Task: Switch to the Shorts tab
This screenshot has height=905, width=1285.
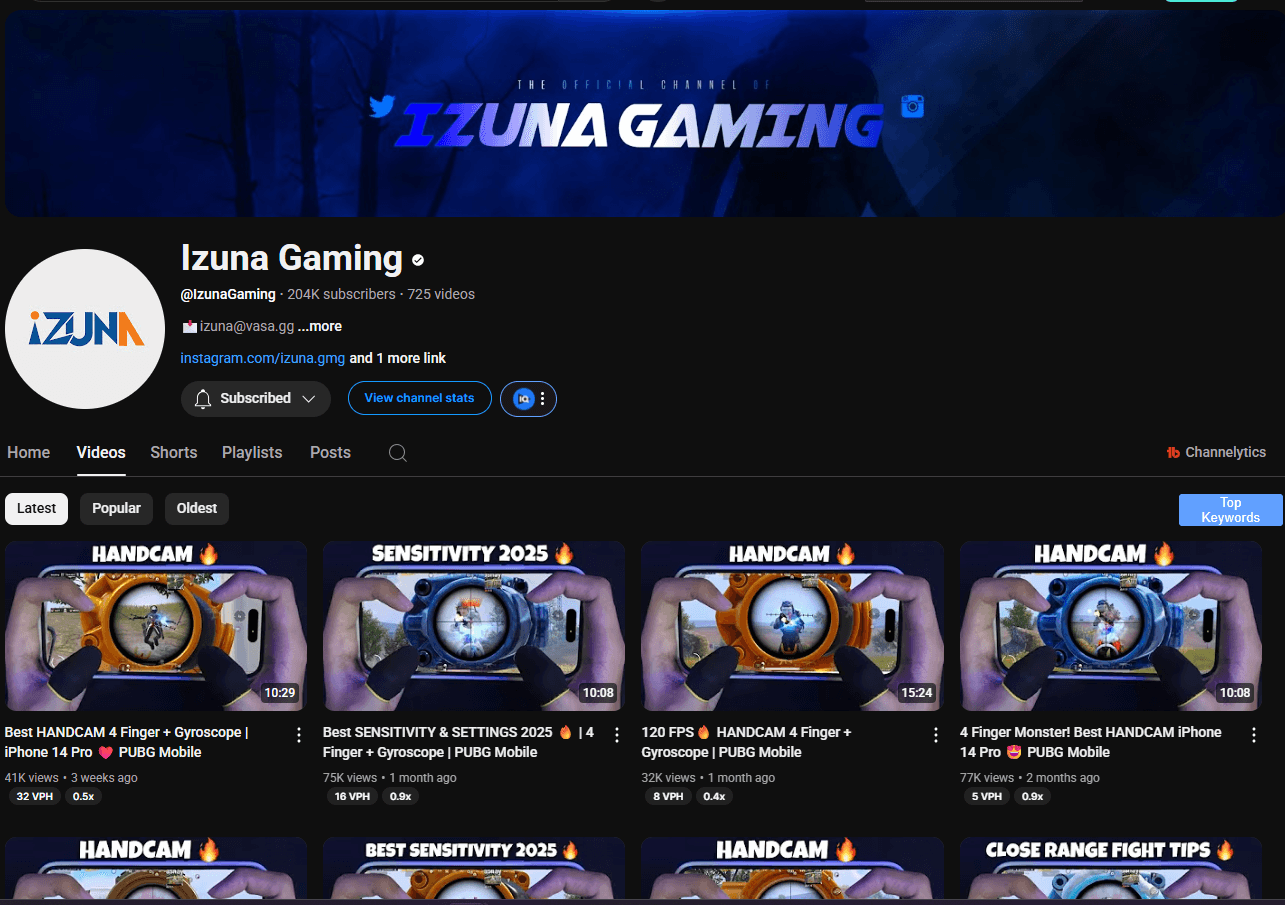Action: (174, 452)
